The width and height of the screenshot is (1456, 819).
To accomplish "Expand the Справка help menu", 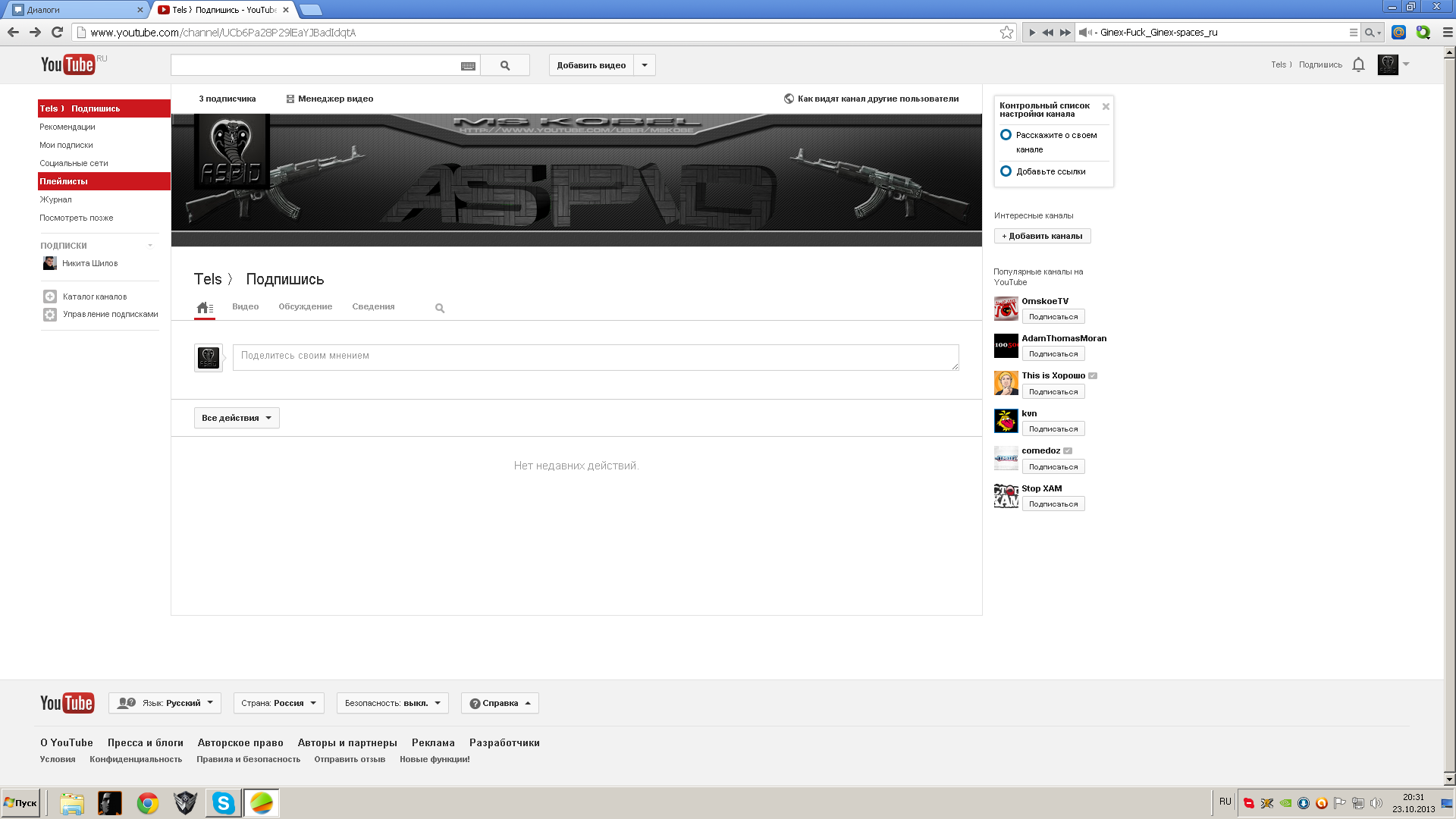I will click(x=500, y=703).
